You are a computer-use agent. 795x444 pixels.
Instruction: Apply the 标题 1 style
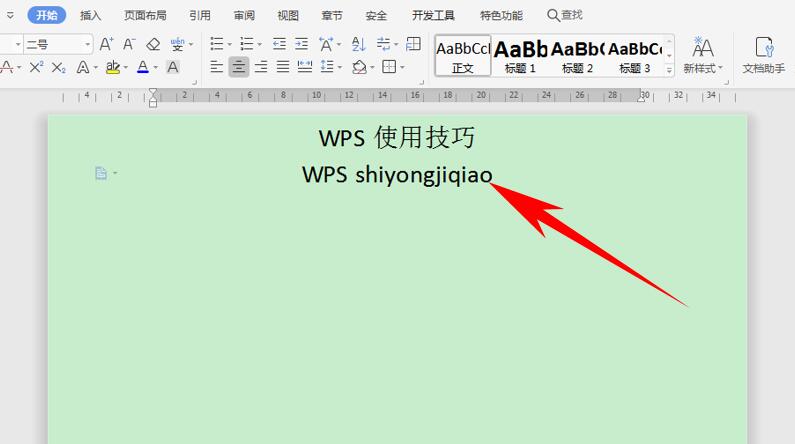point(520,56)
